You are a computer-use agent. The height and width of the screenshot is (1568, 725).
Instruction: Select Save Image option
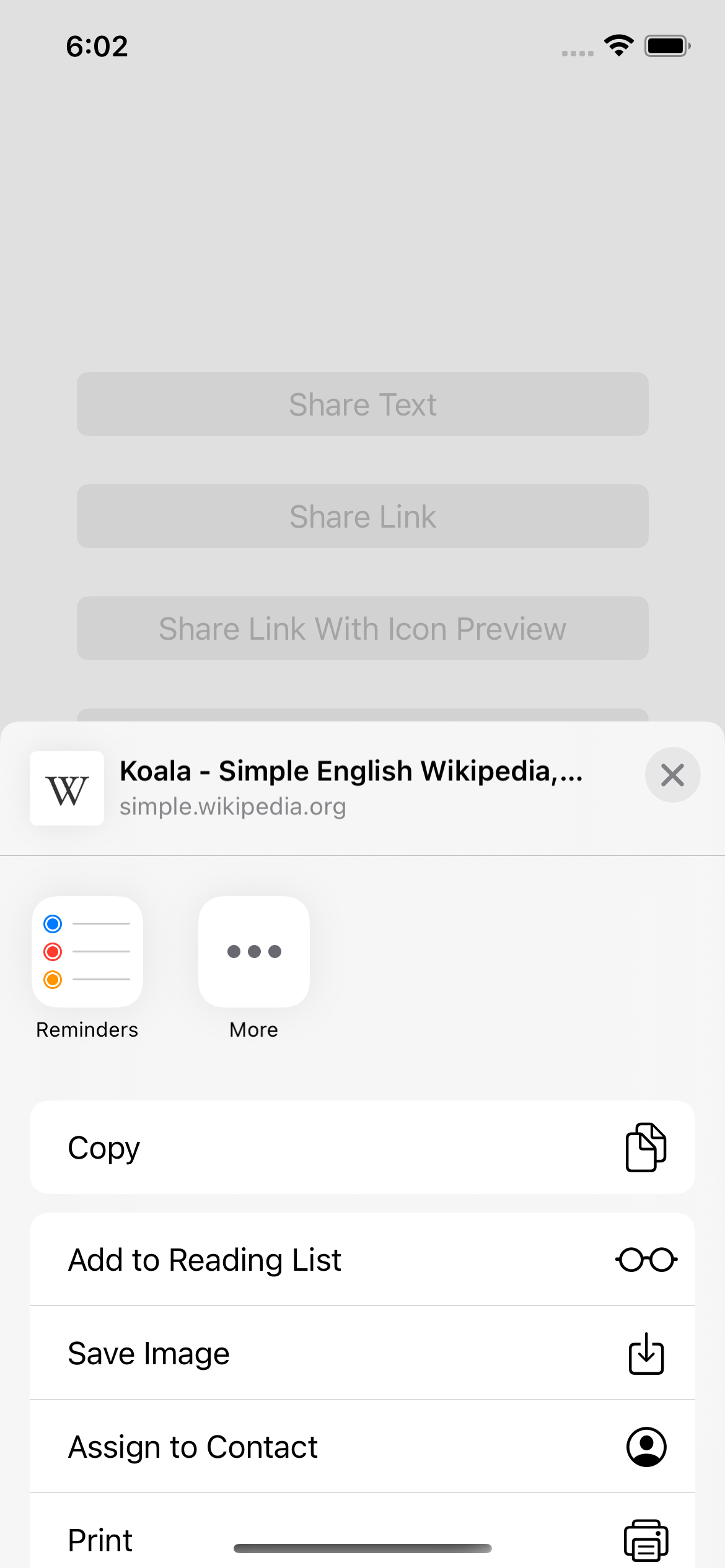[x=149, y=1353]
